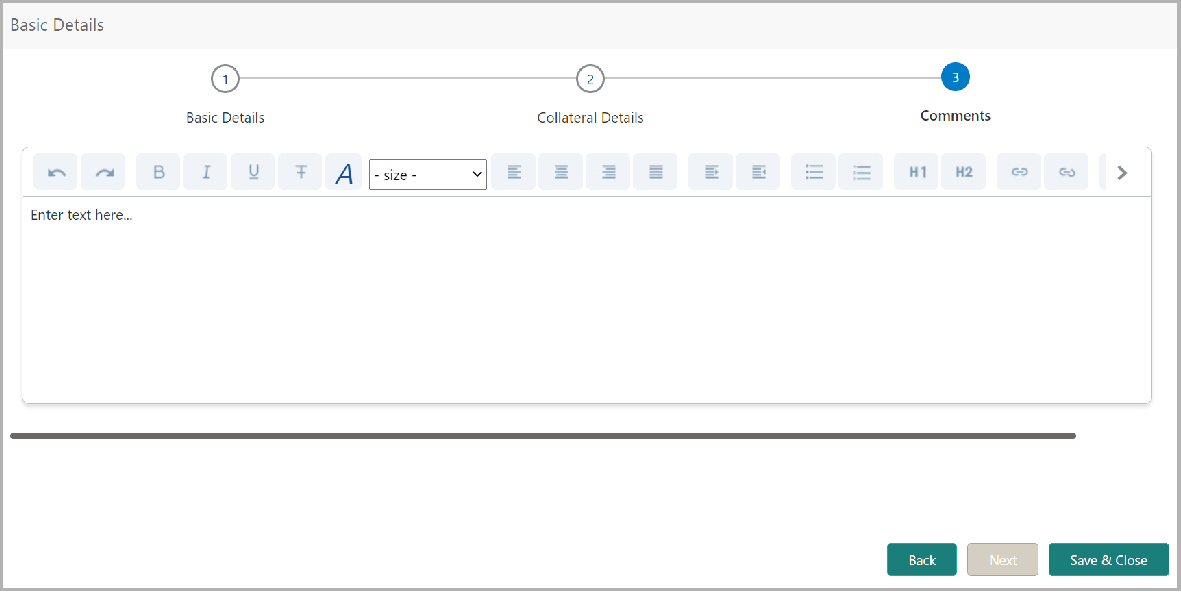Apply strikethrough formatting
This screenshot has height=592, width=1181.
coord(300,171)
